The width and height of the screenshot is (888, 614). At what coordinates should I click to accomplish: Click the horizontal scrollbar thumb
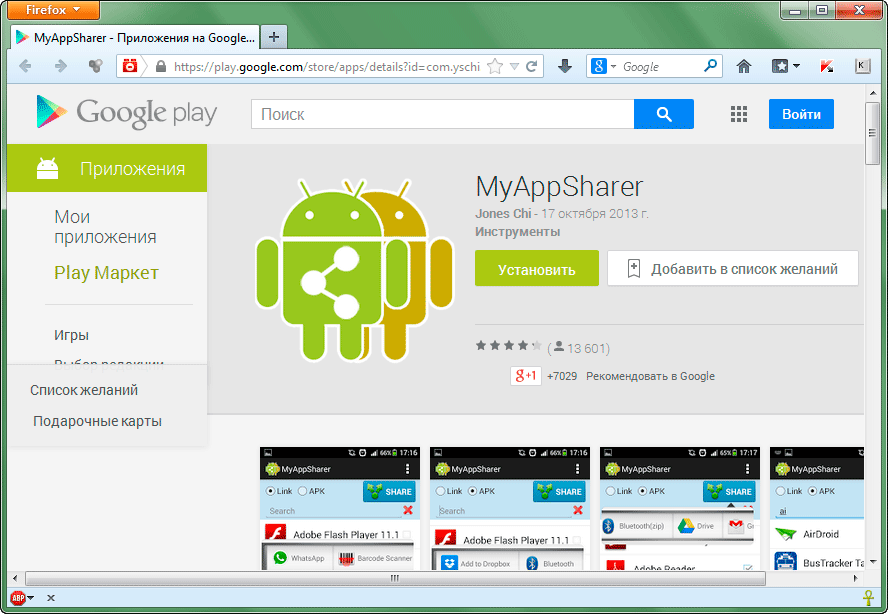395,578
